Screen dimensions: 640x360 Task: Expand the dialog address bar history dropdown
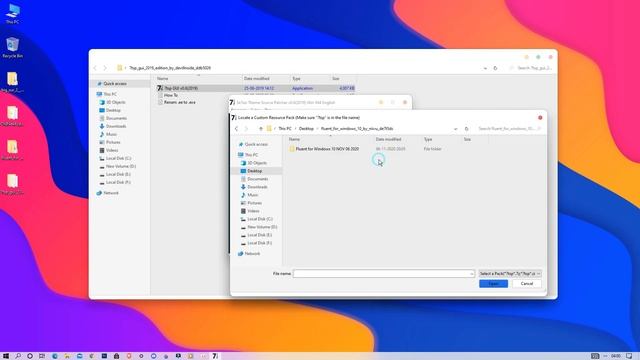(456, 129)
